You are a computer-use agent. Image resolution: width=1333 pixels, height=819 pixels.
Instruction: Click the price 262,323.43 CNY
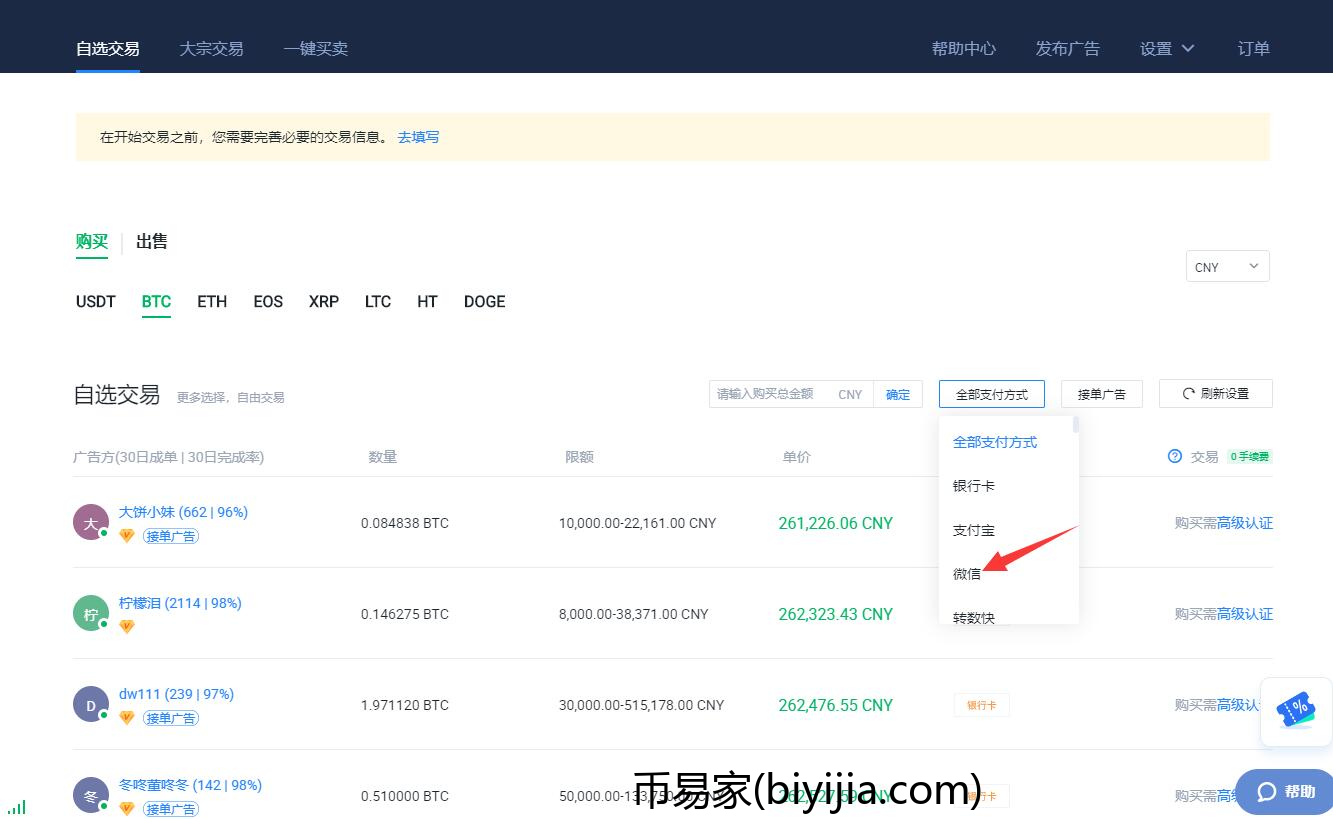pos(835,614)
